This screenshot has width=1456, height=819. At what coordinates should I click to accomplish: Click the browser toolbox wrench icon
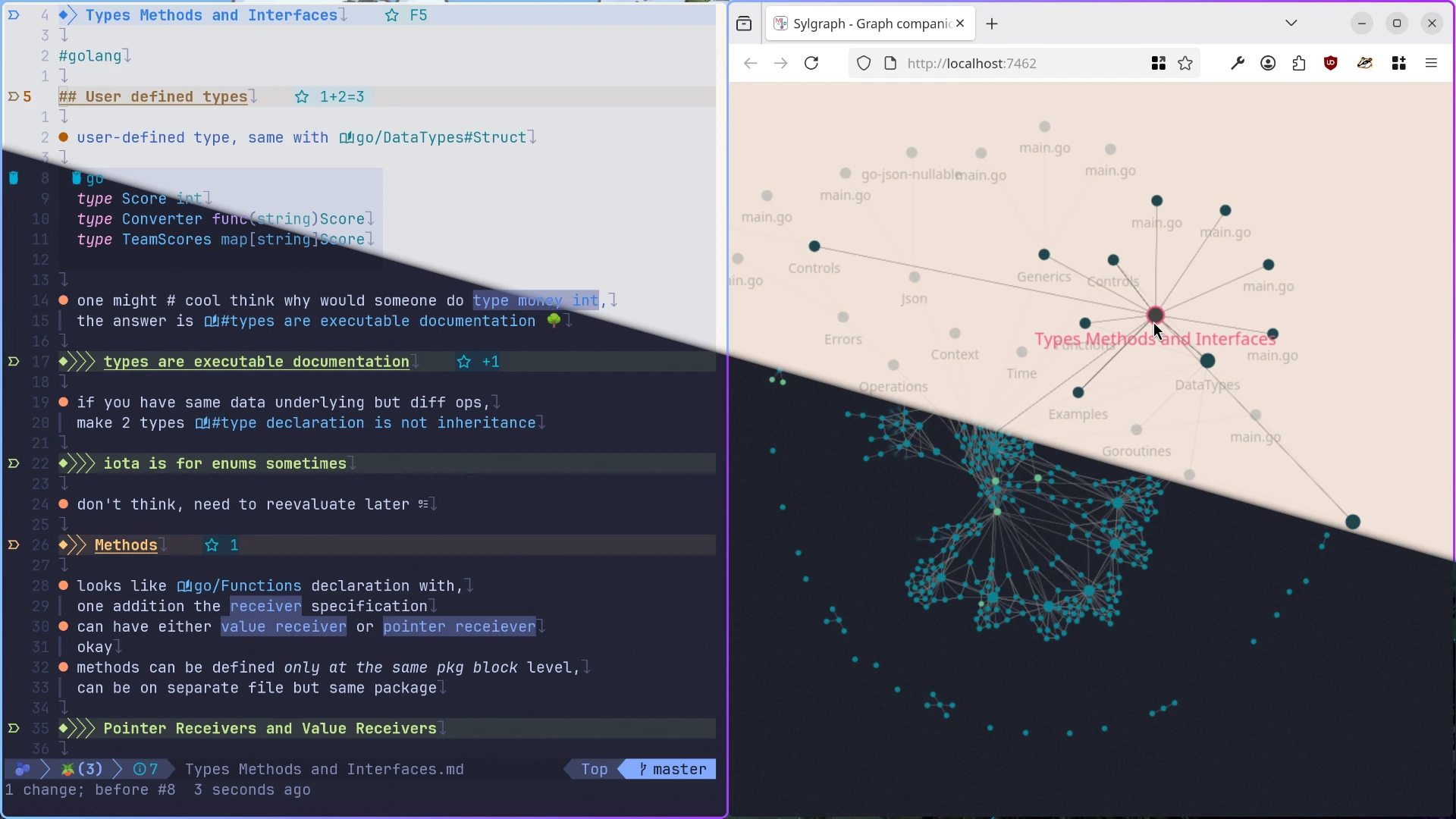(x=1238, y=63)
